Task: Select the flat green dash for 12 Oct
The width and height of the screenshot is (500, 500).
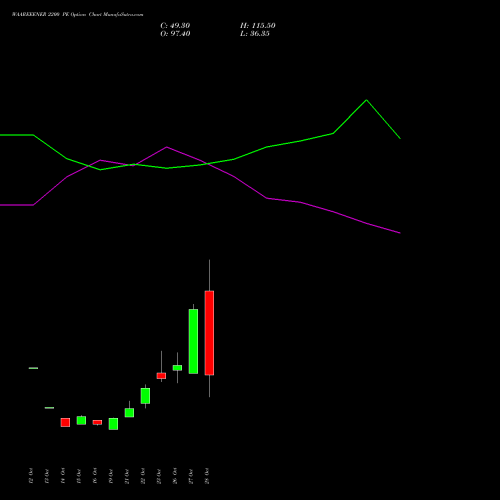Action: (x=33, y=368)
